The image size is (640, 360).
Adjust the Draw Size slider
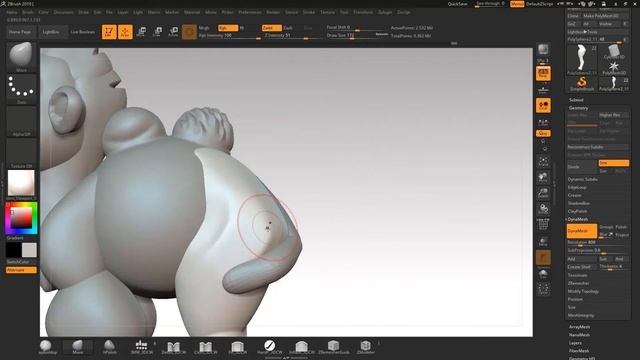tap(357, 36)
